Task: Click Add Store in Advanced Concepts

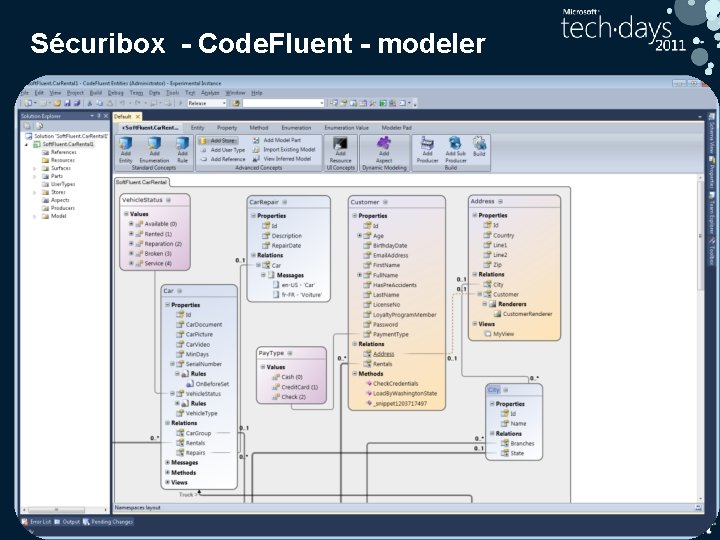Action: pyautogui.click(x=219, y=141)
